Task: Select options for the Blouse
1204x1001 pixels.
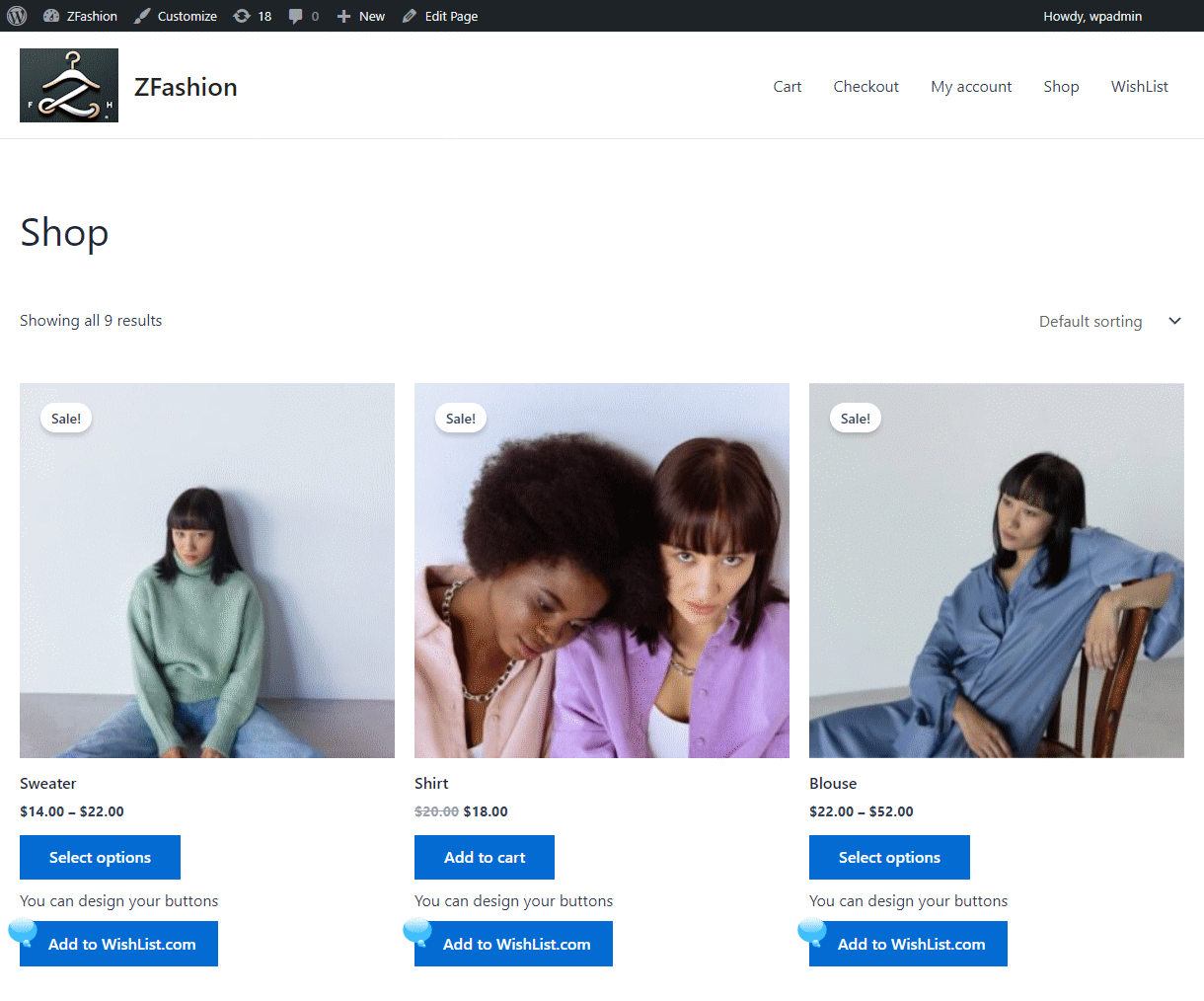Action: click(x=889, y=857)
